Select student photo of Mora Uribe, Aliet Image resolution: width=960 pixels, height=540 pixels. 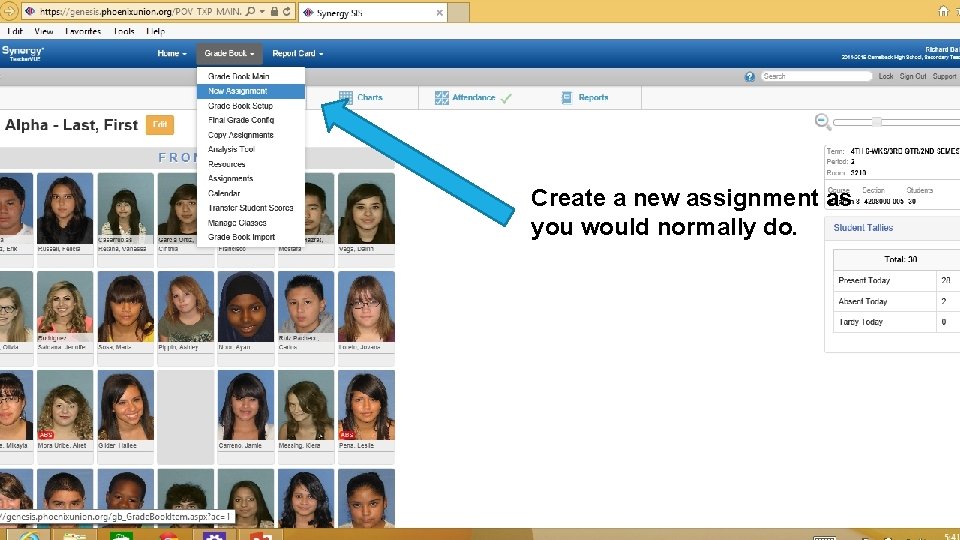[65, 405]
